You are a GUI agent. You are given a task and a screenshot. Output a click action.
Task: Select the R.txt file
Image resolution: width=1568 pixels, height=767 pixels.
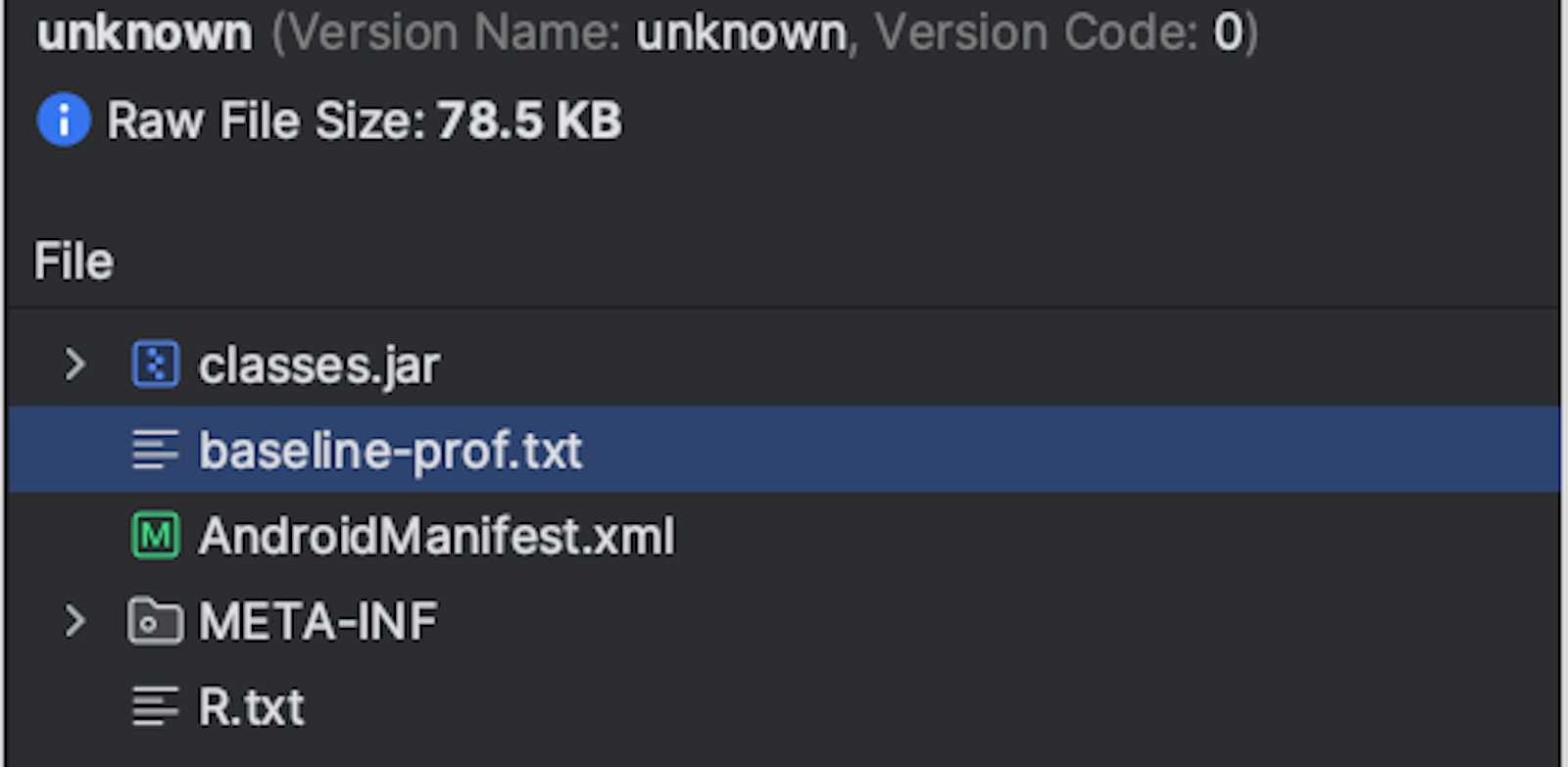[x=251, y=707]
